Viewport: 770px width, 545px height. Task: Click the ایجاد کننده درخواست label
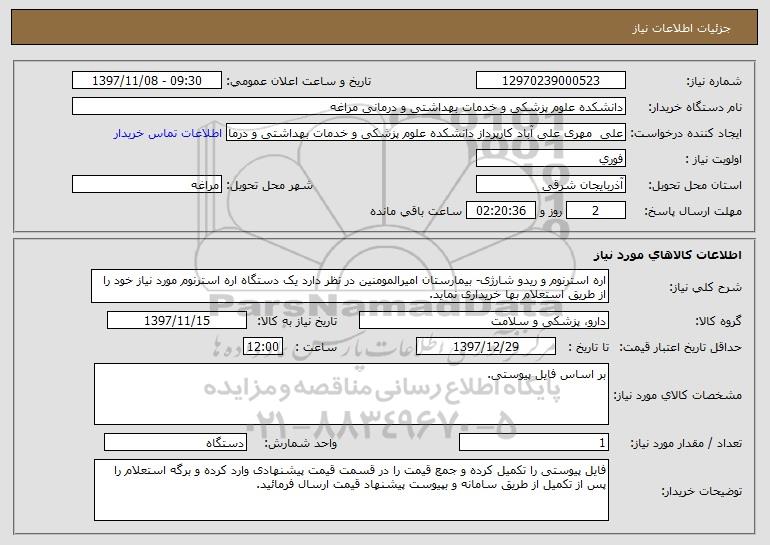pyautogui.click(x=686, y=134)
